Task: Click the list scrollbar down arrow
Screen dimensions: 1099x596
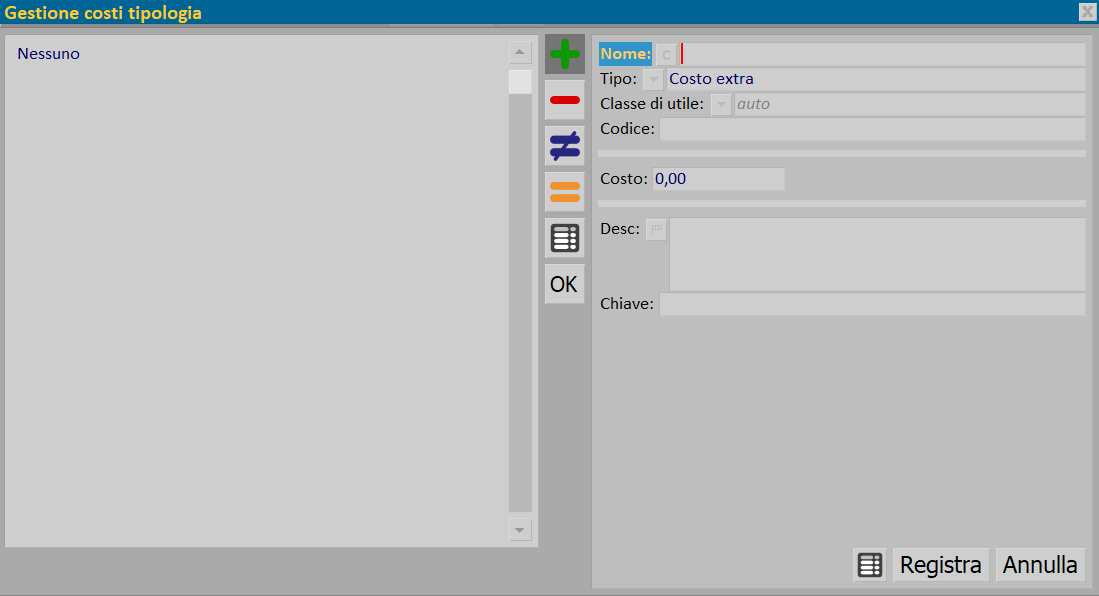Action: pos(519,530)
